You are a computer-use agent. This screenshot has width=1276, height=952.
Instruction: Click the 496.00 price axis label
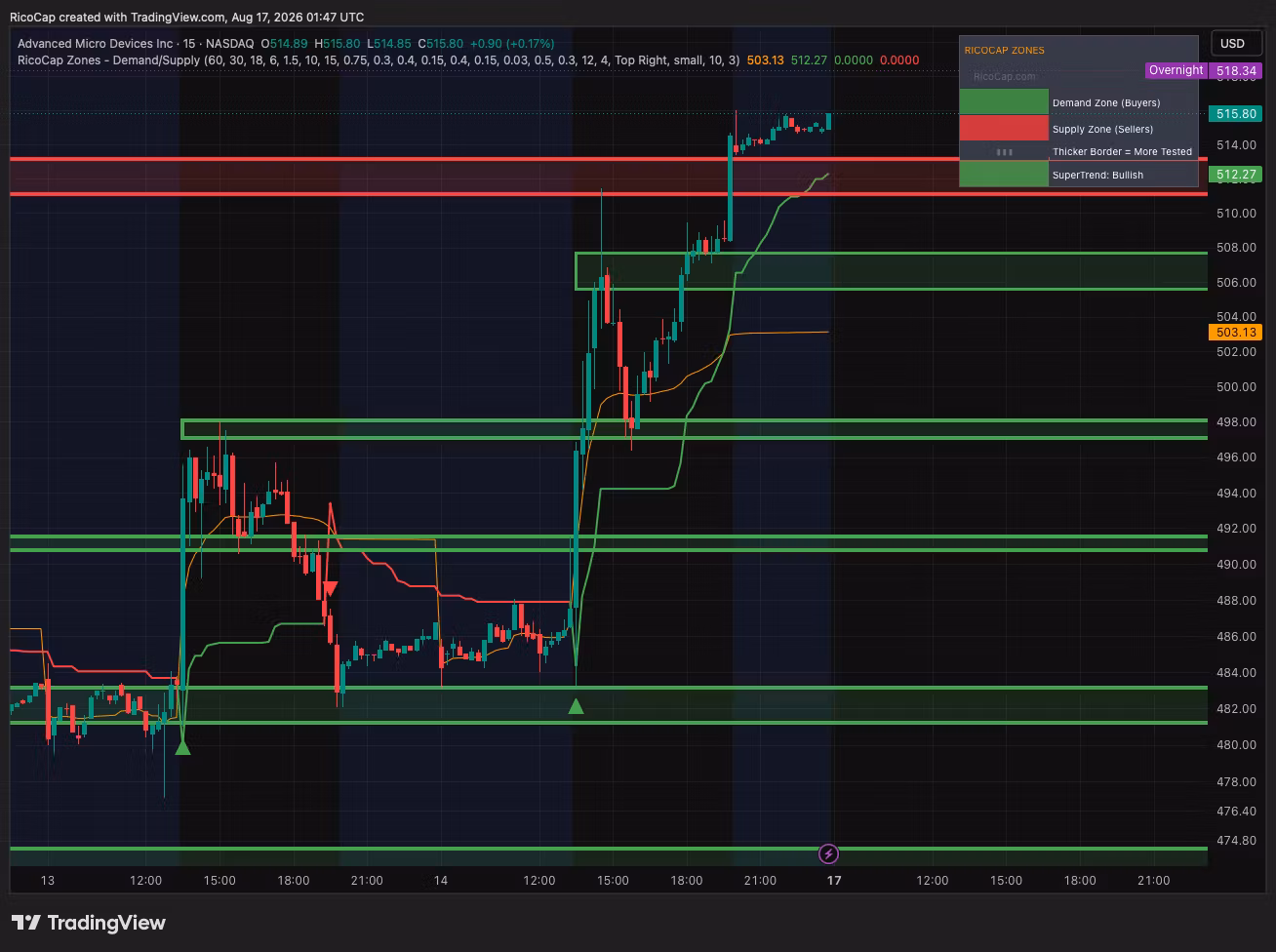pos(1235,457)
